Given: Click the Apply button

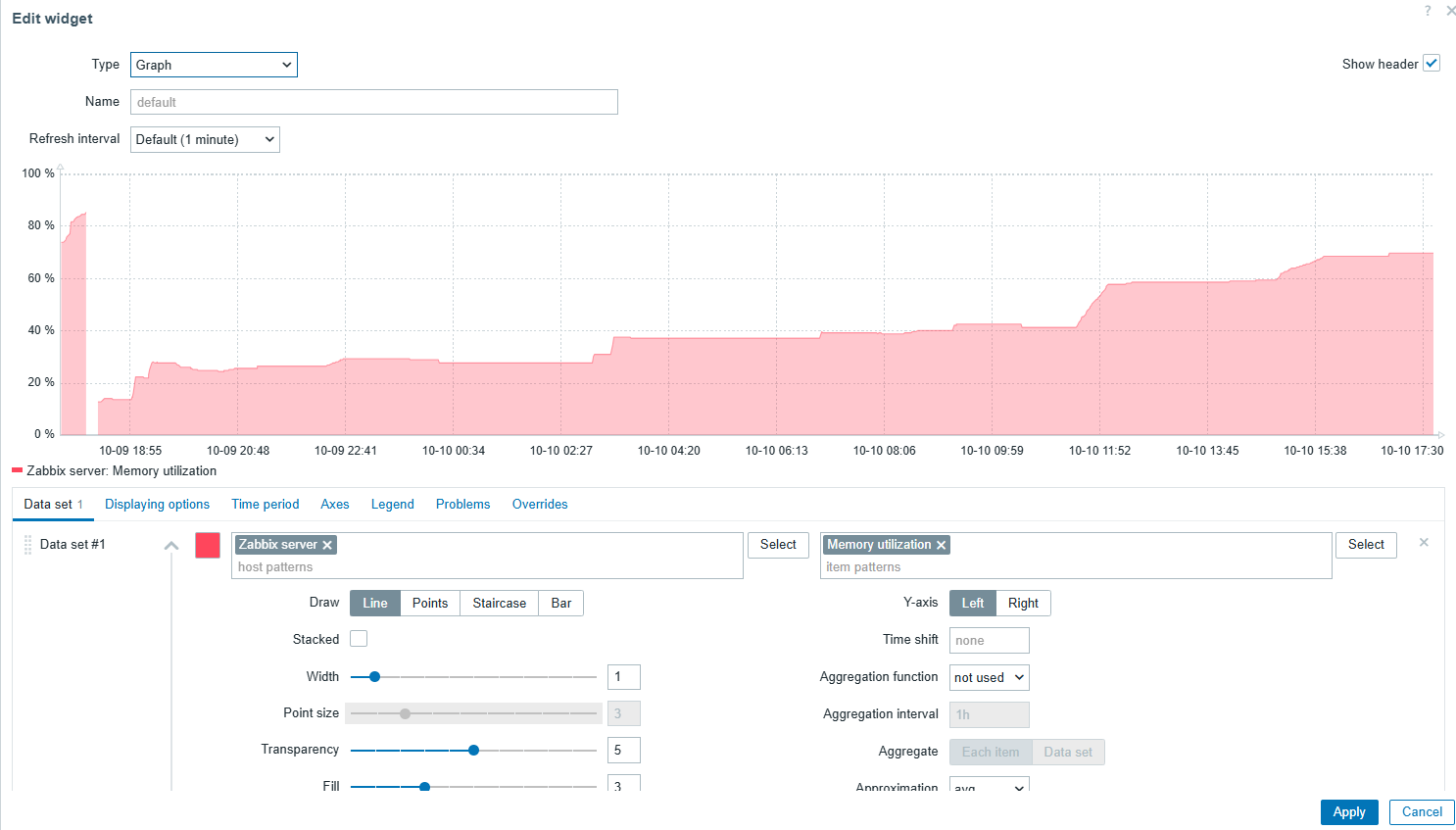Looking at the screenshot, I should pos(1348,811).
